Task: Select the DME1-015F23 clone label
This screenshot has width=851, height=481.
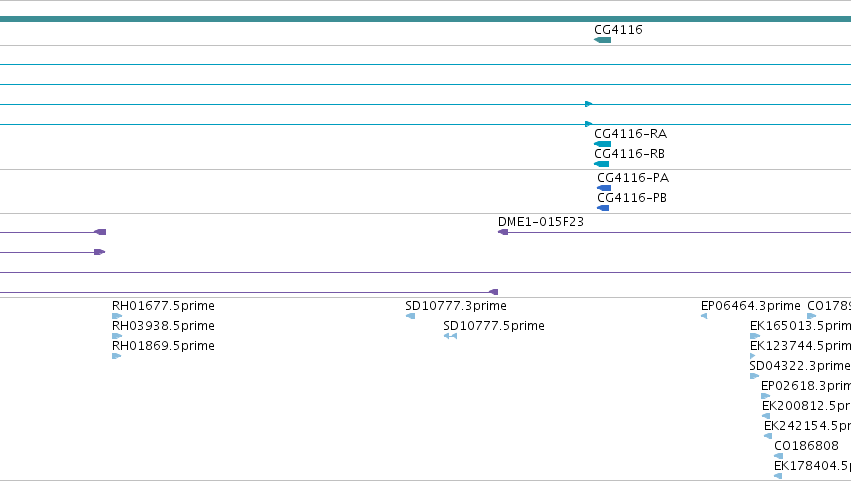Action: (x=541, y=222)
